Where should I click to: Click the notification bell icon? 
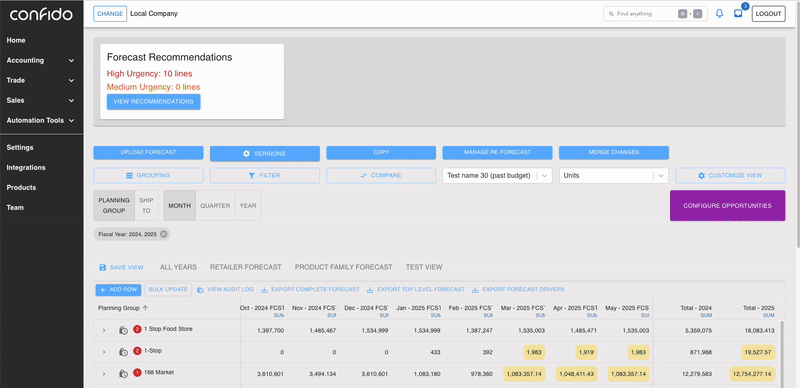coord(719,14)
